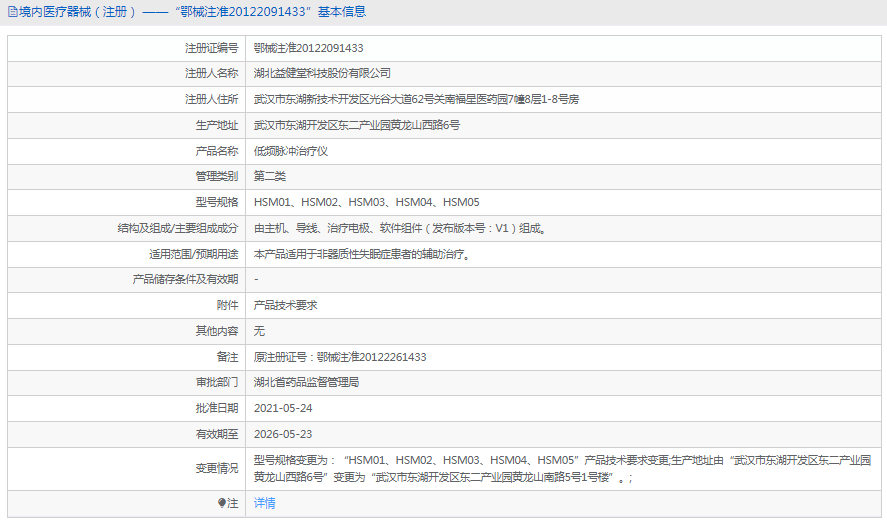Click the document icon beside the page title
Screen dimensions: 887x526
click(12, 12)
